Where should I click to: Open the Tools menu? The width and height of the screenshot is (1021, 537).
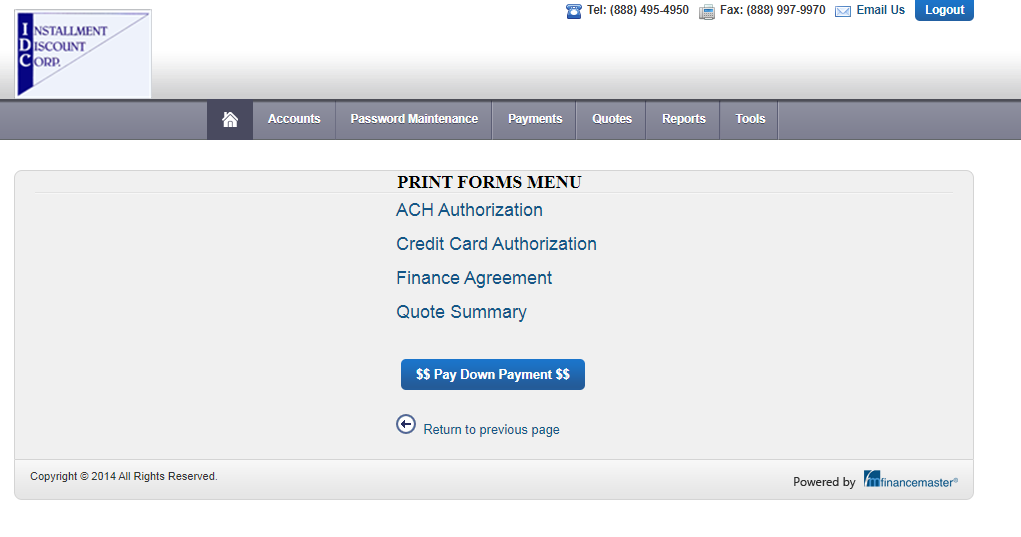pos(750,119)
